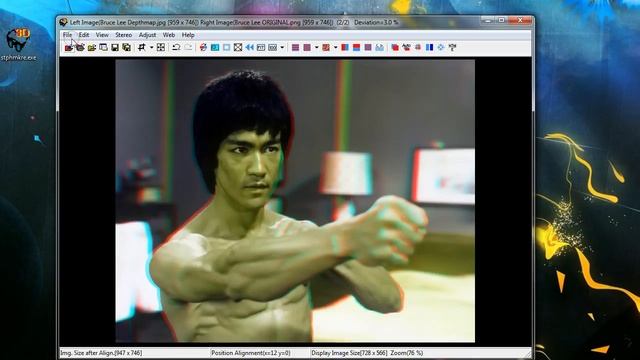
Task: Select the purple striped interlaced view icon
Action: pos(296,48)
